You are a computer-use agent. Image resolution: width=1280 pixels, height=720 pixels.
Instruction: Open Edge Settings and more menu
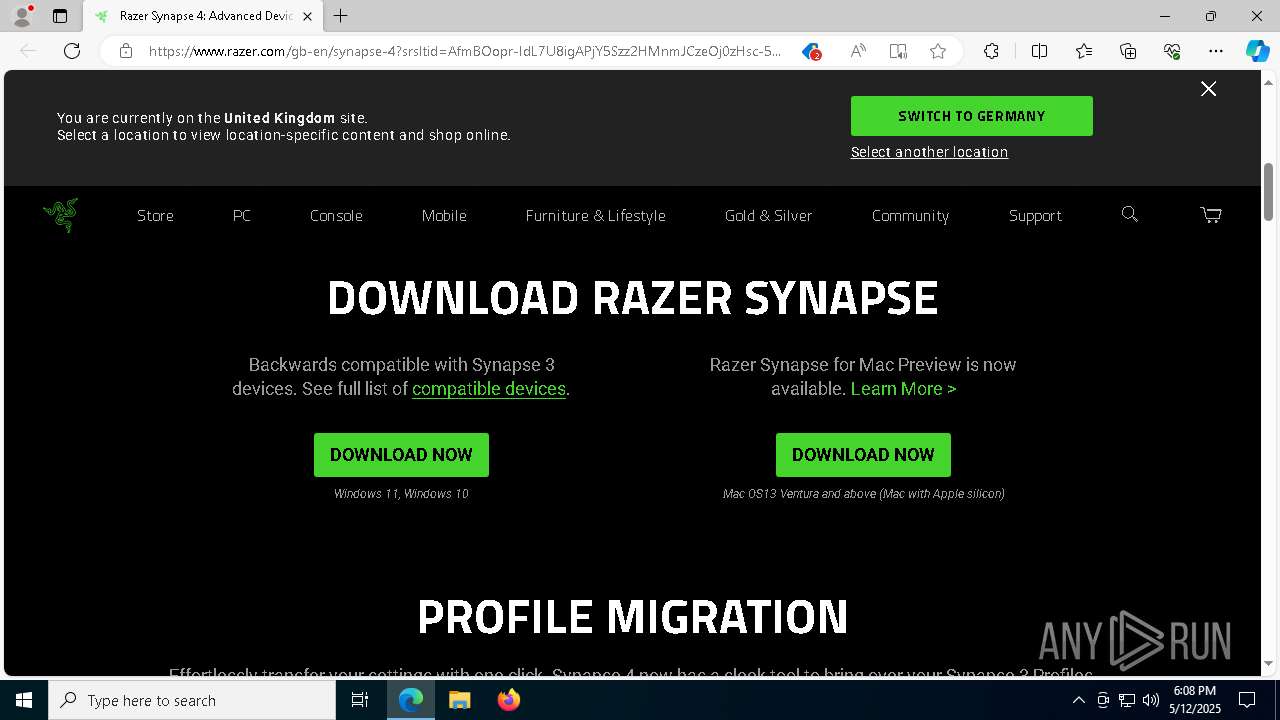pyautogui.click(x=1216, y=51)
